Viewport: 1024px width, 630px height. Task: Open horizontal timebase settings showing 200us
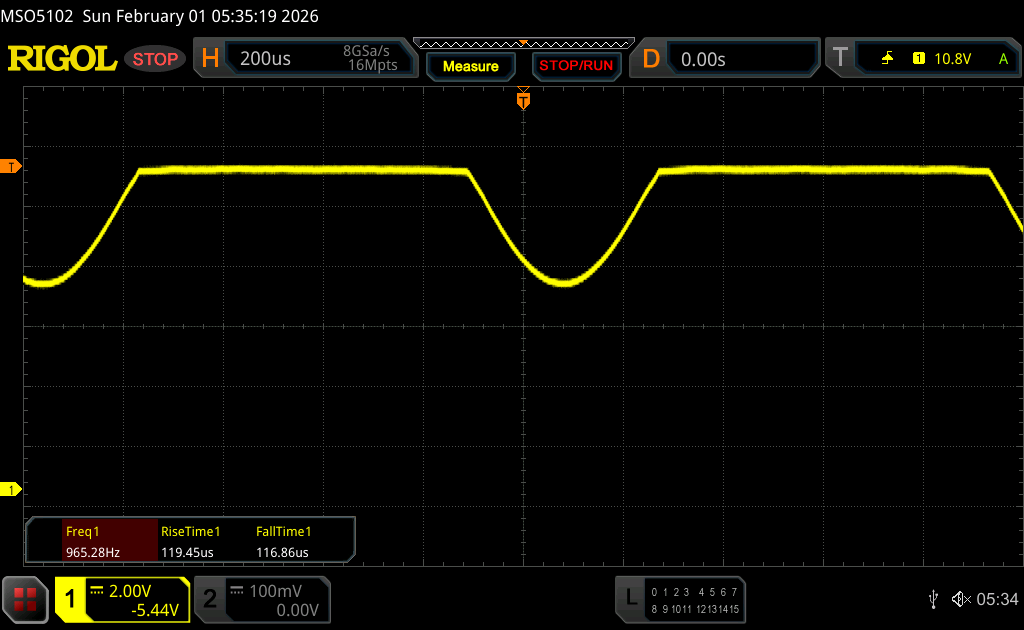click(310, 59)
